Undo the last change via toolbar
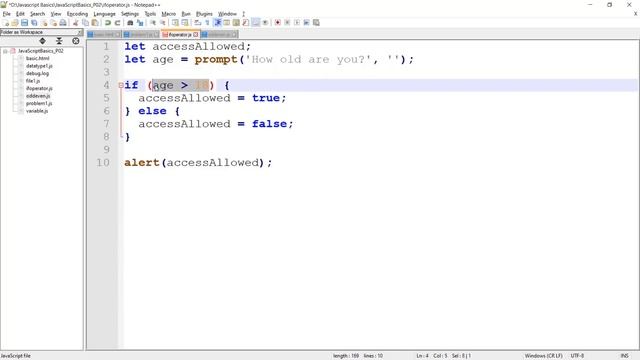The image size is (640, 360). pos(108,22)
